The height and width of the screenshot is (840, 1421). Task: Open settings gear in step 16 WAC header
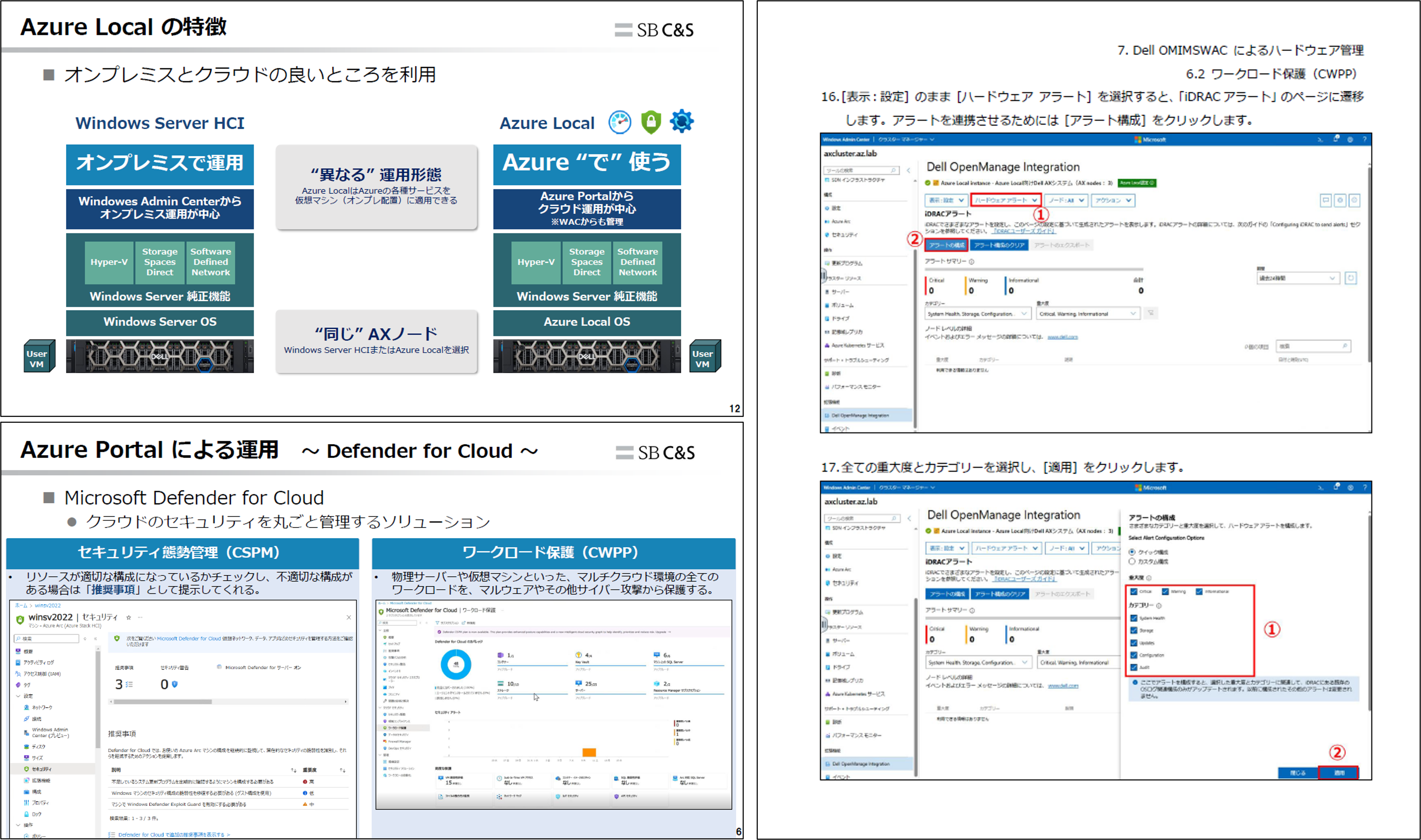pos(1350,139)
